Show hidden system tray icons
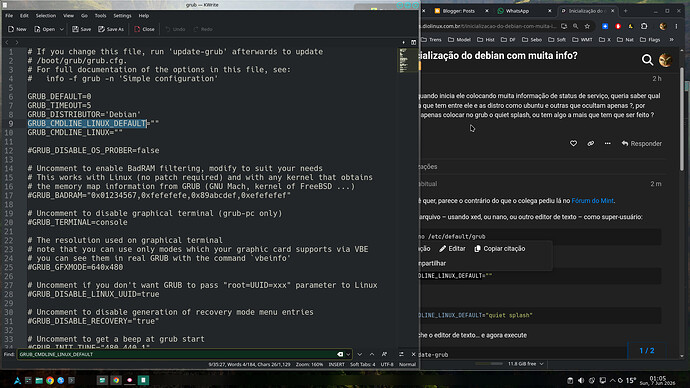 pyautogui.click(x=612, y=381)
